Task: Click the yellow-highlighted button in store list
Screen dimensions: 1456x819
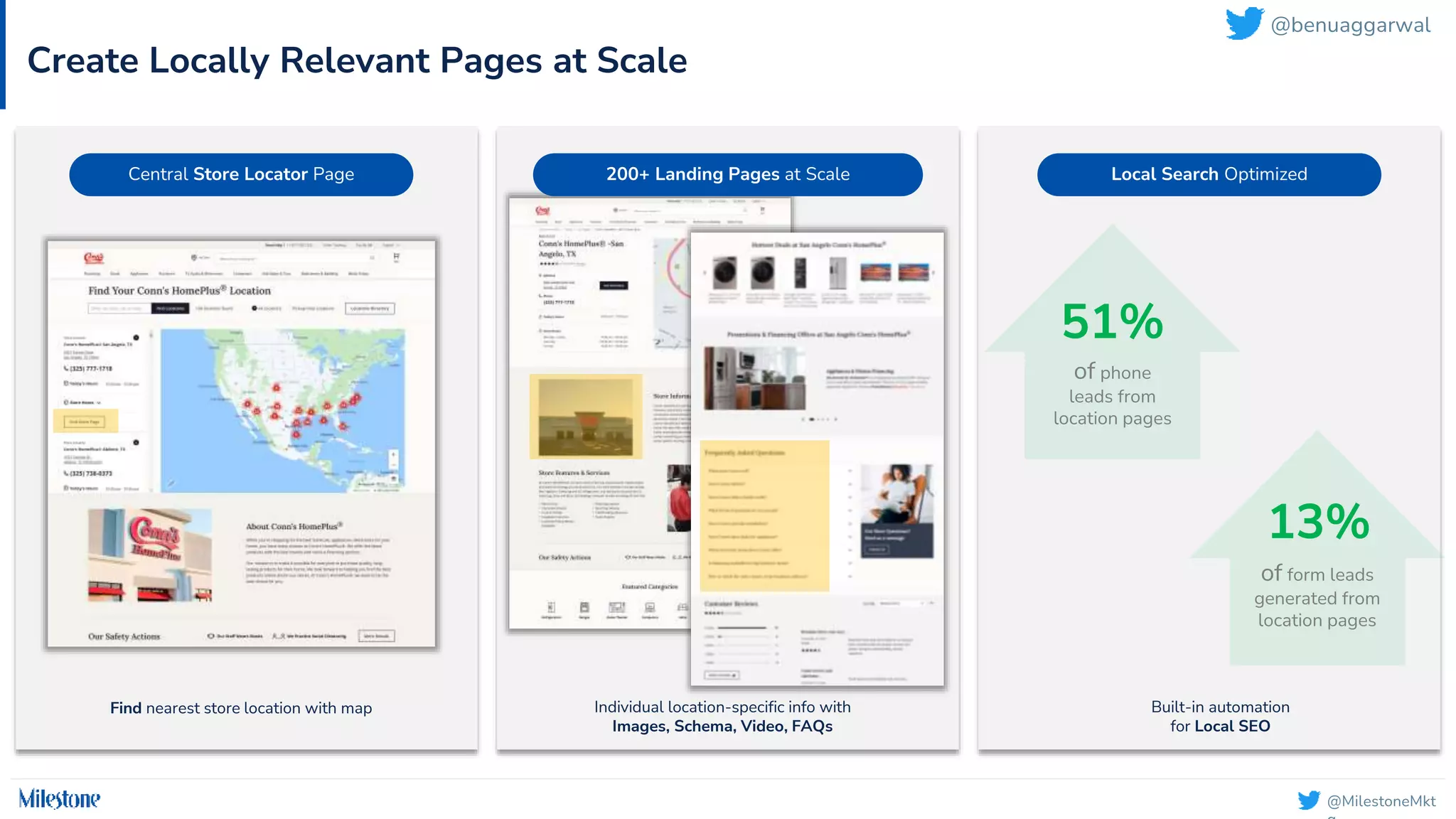Action: tap(85, 422)
